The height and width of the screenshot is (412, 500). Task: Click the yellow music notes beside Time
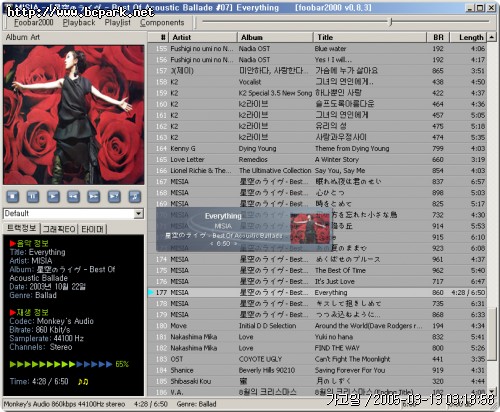(x=83, y=382)
